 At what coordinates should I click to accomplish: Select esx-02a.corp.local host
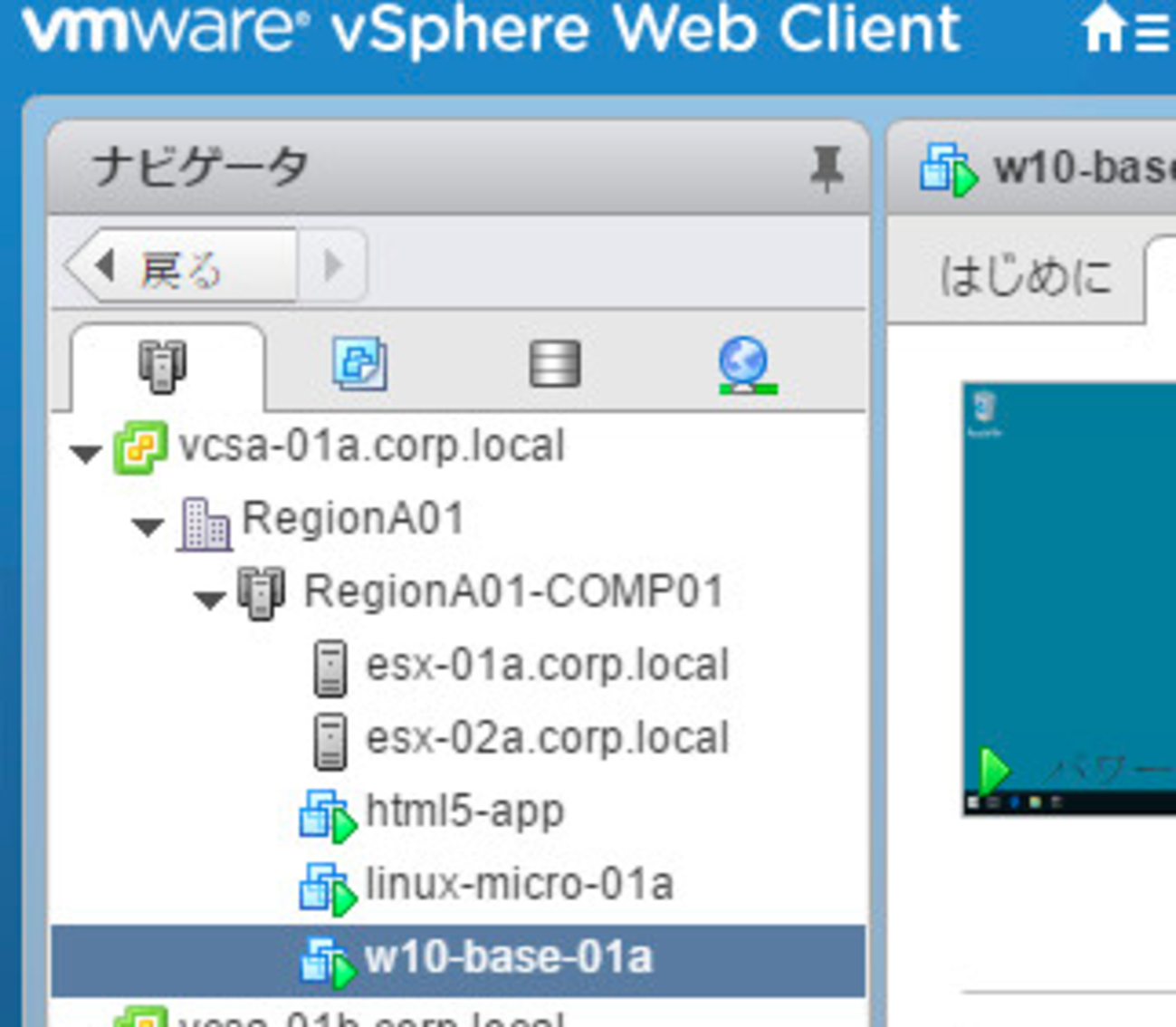click(x=547, y=737)
